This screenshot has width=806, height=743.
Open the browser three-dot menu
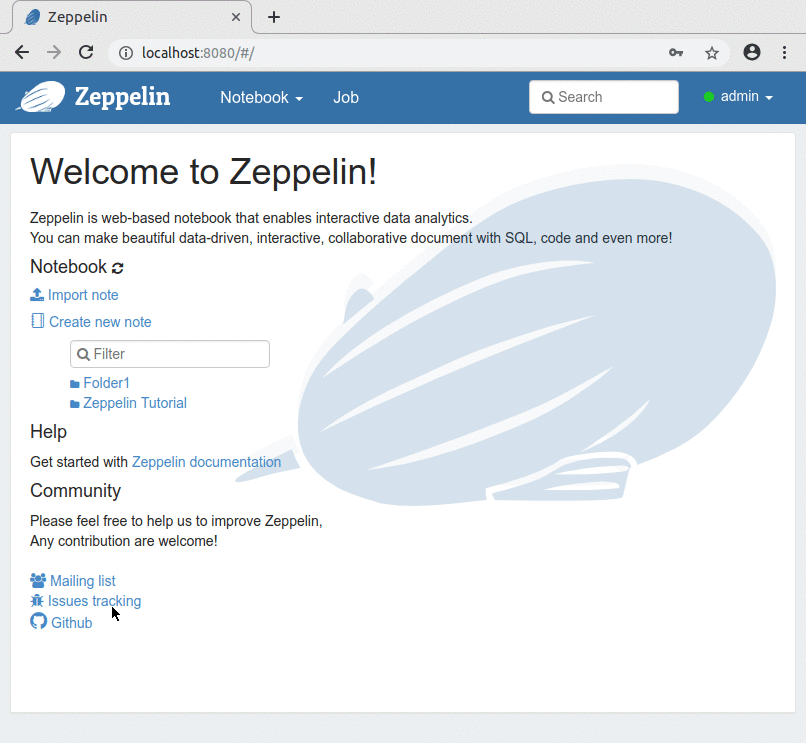click(784, 52)
